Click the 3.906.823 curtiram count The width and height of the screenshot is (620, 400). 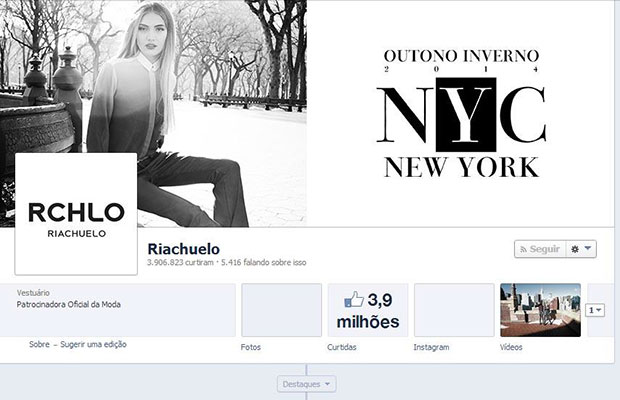(x=180, y=262)
